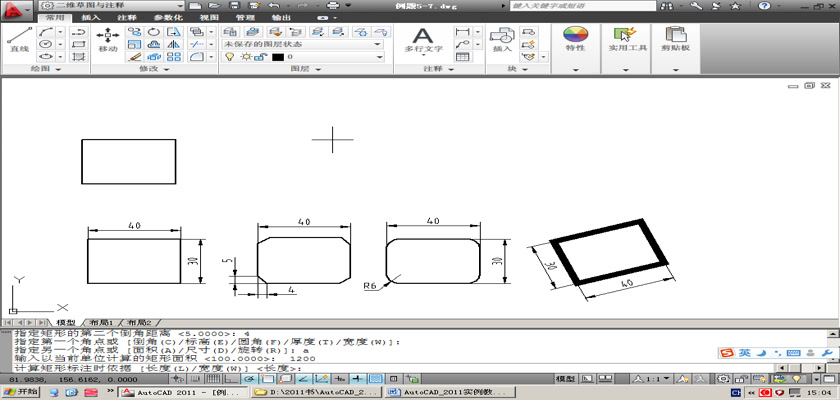The image size is (840, 400).
Task: Switch to the 布局1 layout tab
Action: click(x=101, y=323)
